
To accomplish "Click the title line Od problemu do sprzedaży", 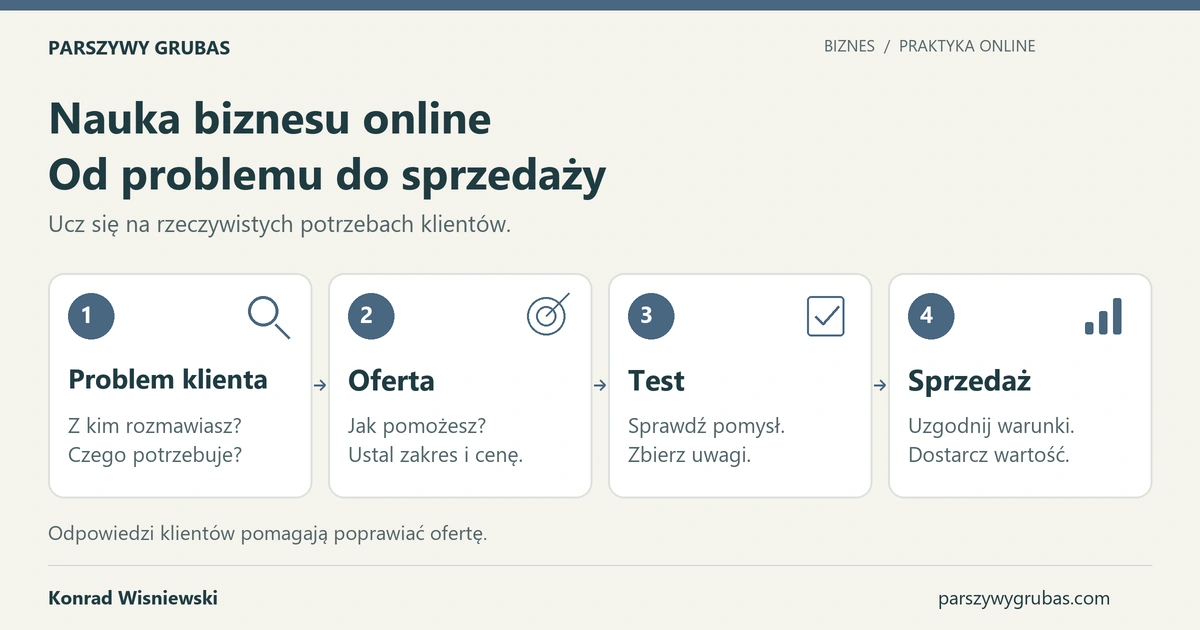I will point(327,176).
